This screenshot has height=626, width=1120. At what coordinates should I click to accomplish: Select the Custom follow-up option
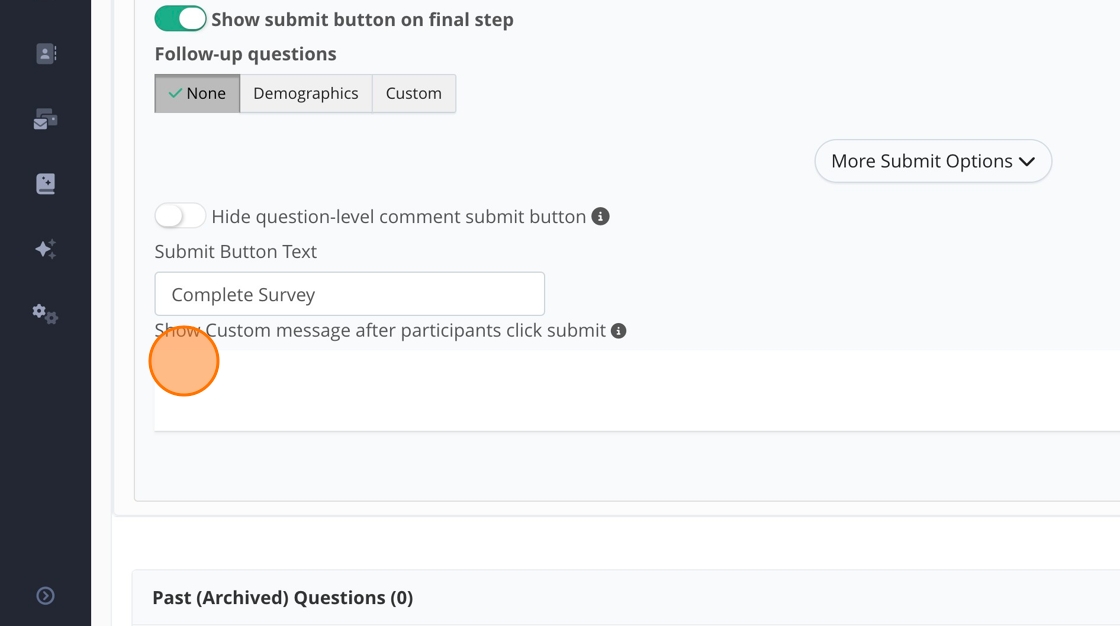(413, 93)
